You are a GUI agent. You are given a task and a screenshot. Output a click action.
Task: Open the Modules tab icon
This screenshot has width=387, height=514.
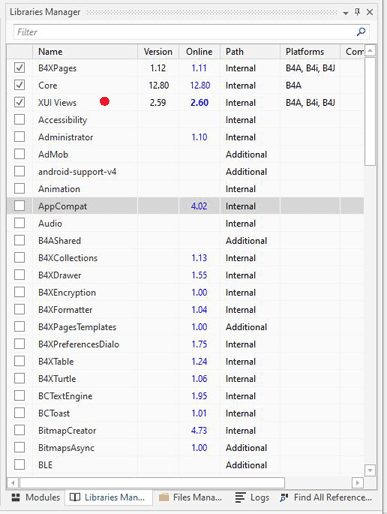(16, 497)
